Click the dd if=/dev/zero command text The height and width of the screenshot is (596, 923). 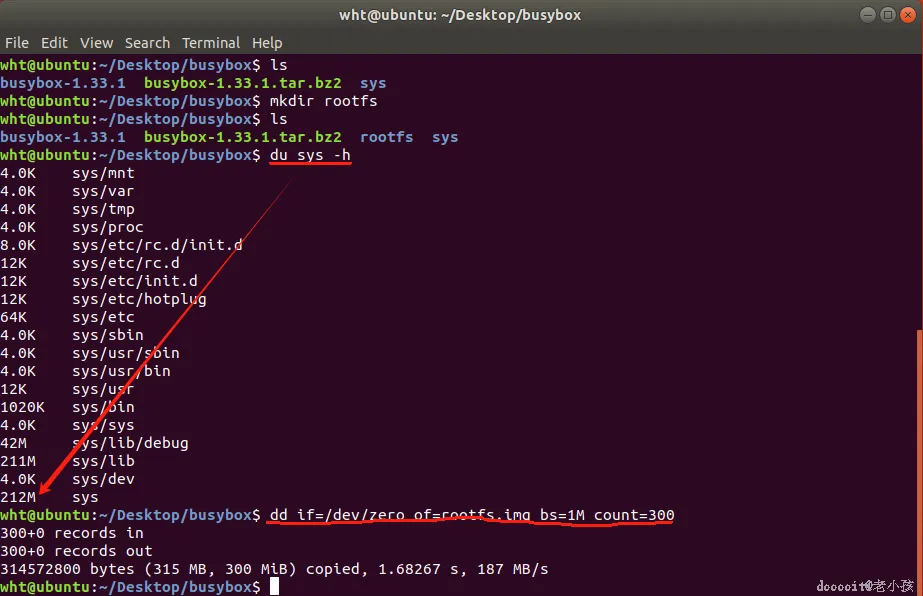(472, 515)
